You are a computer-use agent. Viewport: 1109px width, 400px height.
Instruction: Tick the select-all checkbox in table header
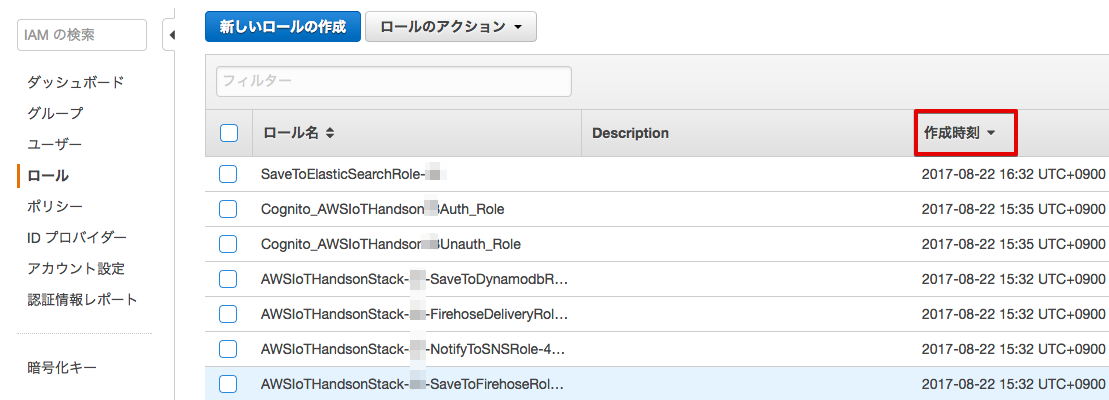pos(228,133)
